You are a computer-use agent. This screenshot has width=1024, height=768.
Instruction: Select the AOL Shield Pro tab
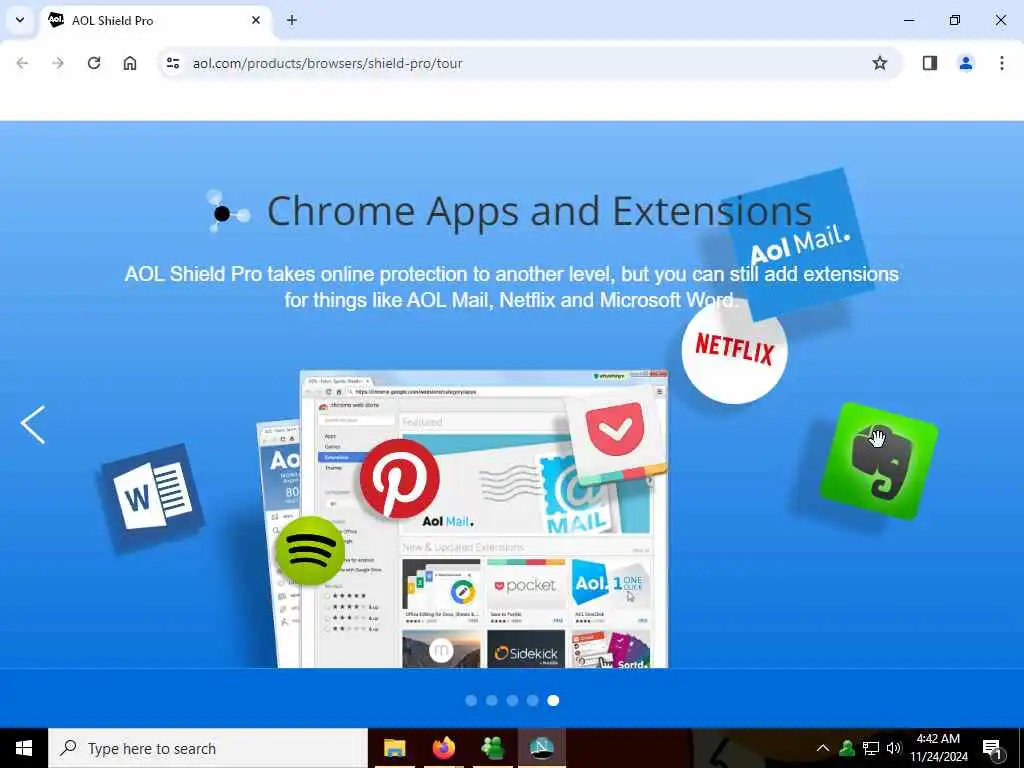155,21
